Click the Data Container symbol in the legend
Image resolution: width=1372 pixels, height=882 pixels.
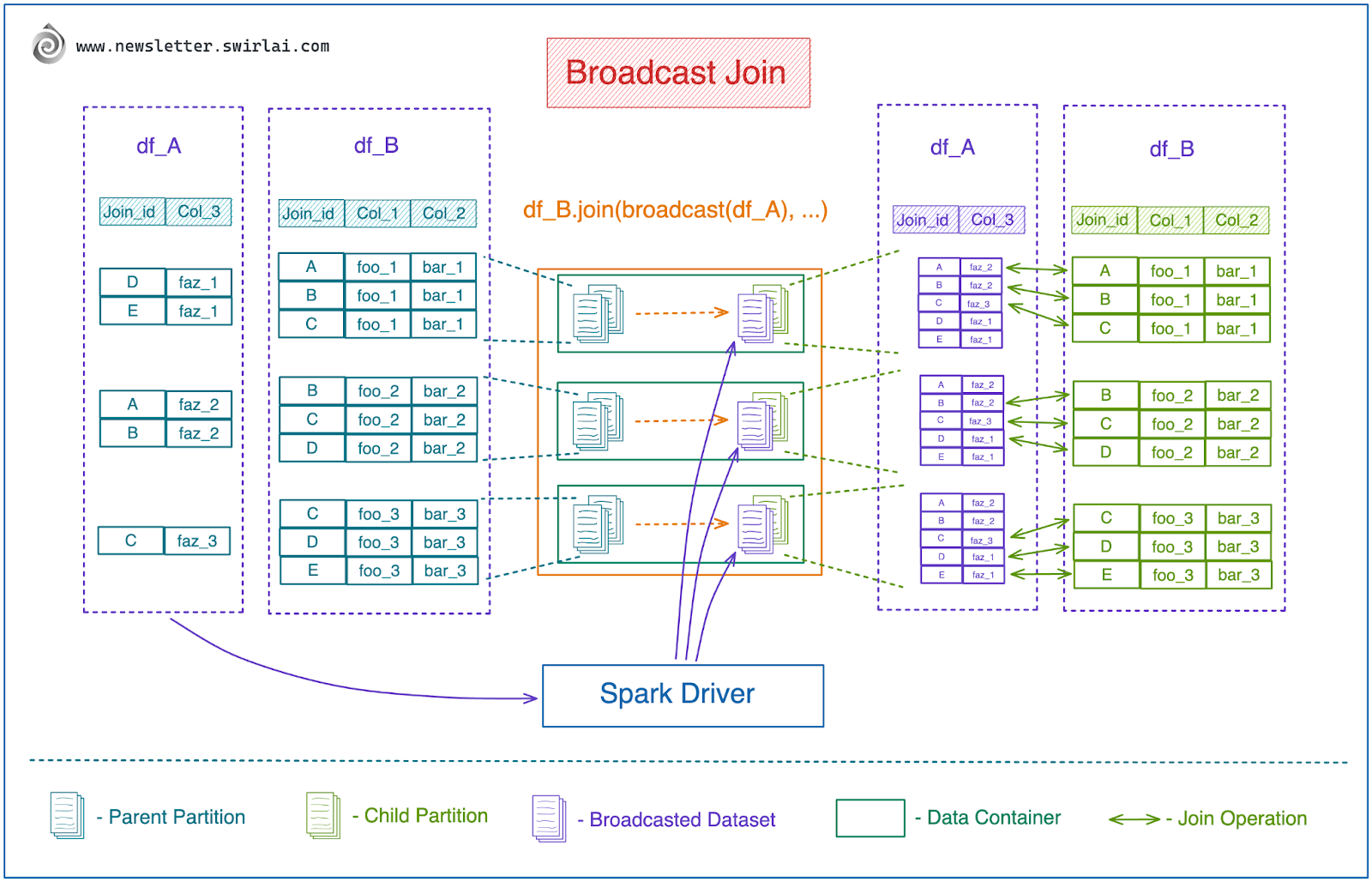coord(870,818)
